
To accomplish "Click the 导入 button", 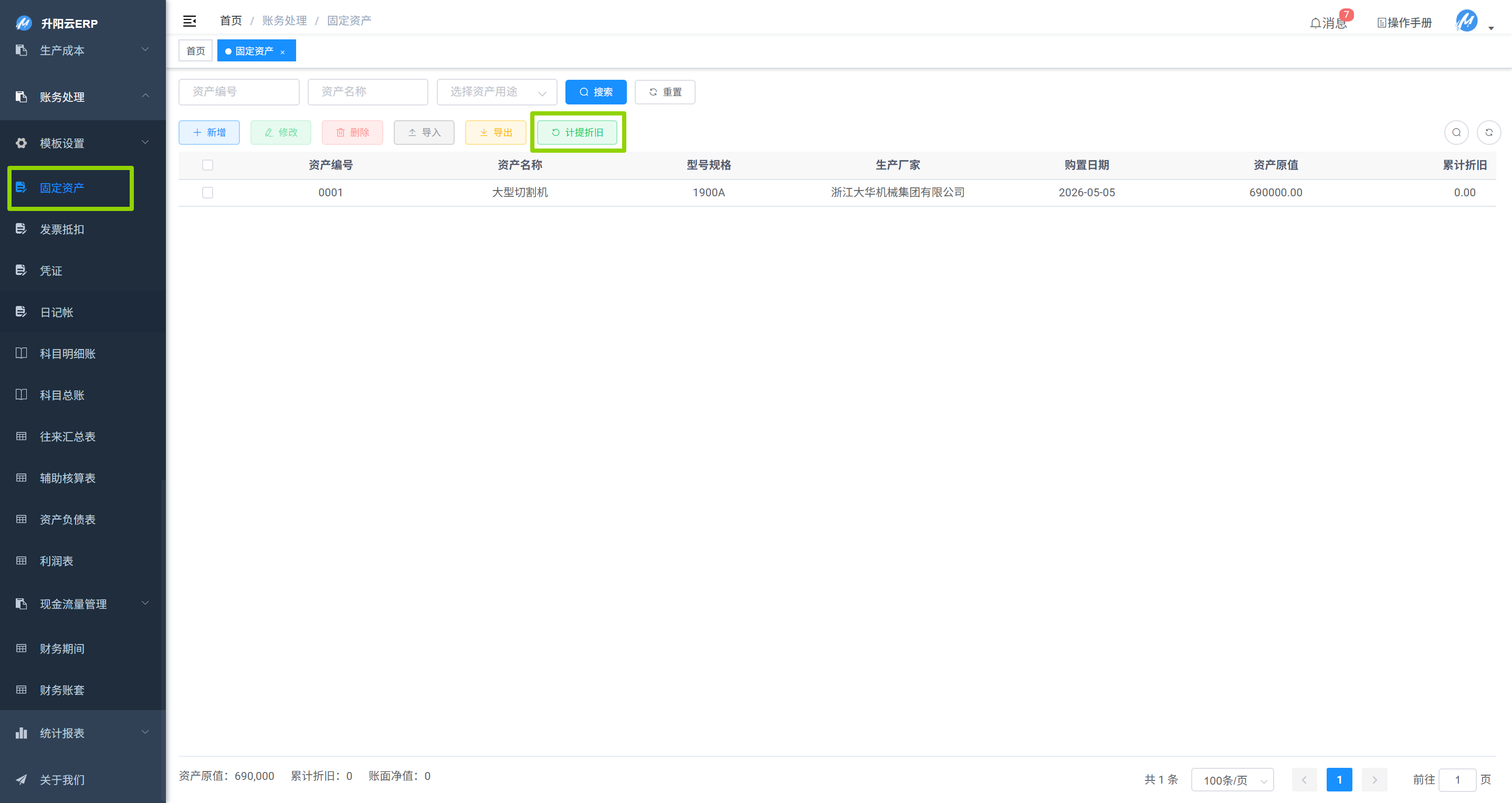I will coord(424,133).
